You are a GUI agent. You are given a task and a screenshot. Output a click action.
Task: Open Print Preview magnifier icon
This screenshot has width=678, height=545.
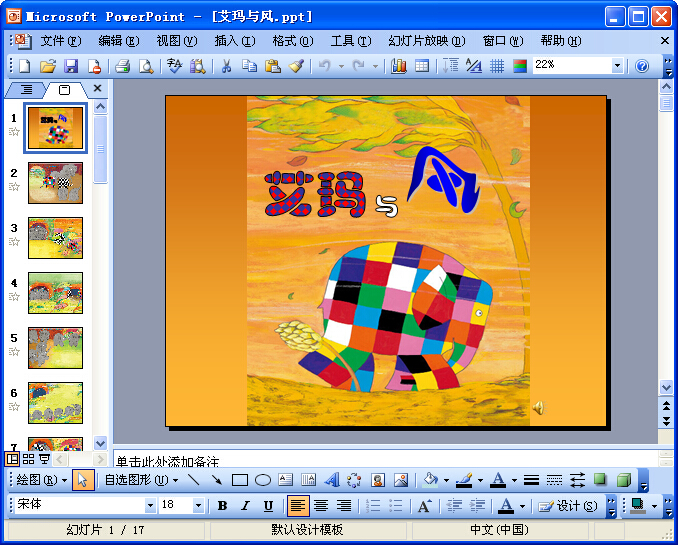coord(146,66)
